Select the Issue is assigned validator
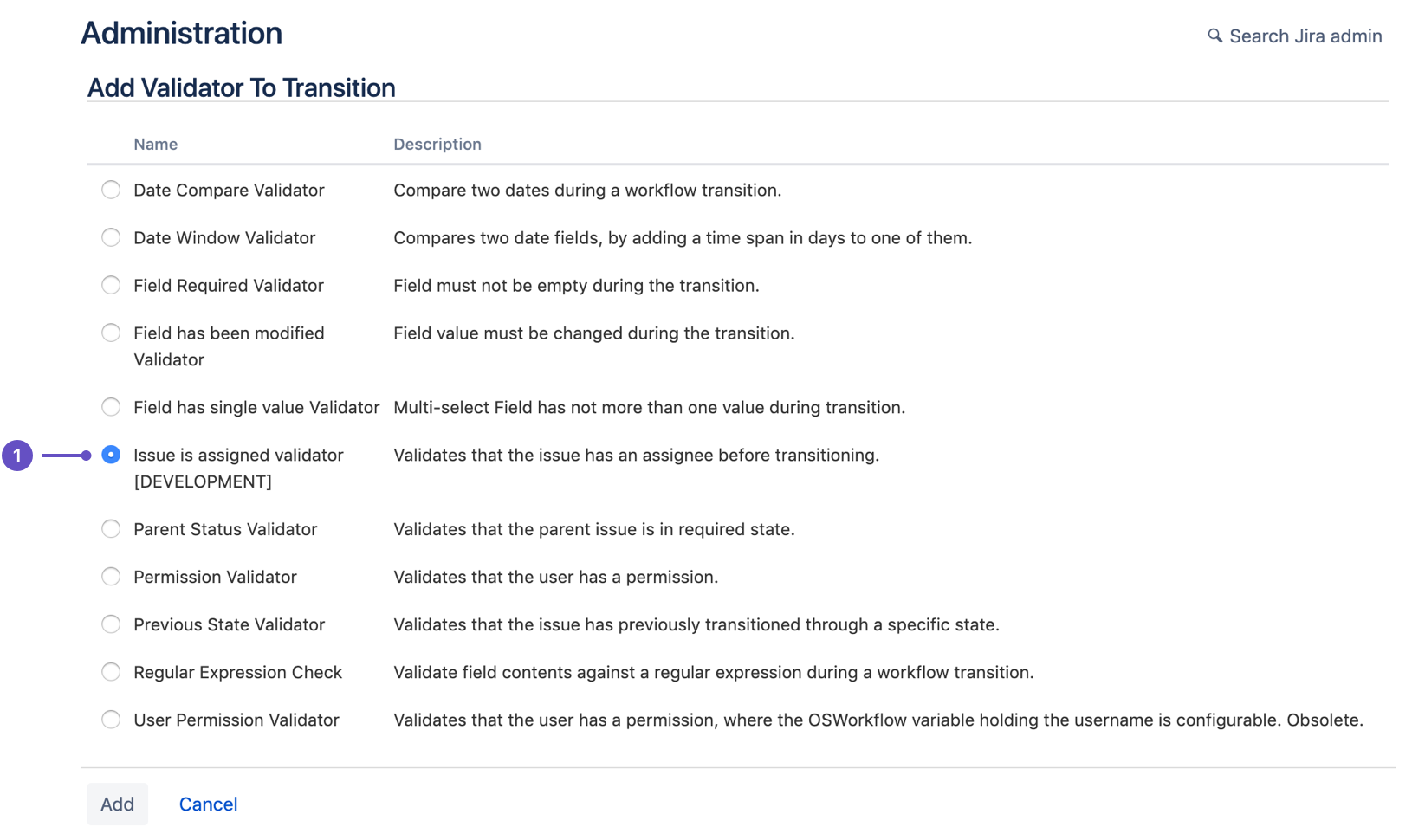Image resolution: width=1412 pixels, height=840 pixels. (x=111, y=454)
